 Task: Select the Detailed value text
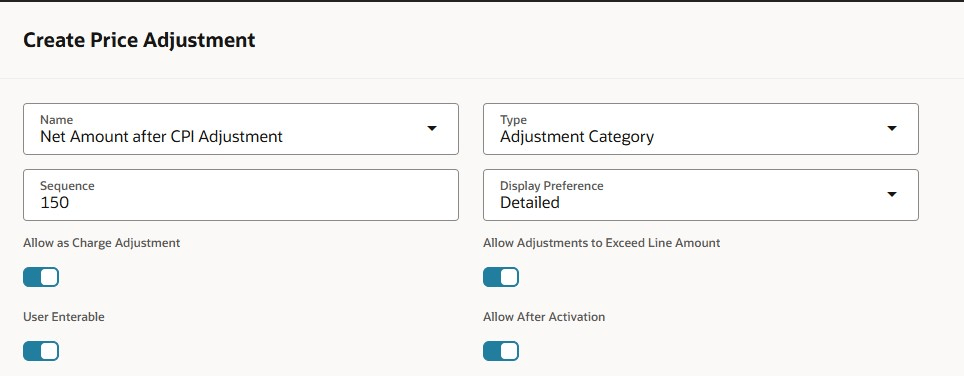530,202
